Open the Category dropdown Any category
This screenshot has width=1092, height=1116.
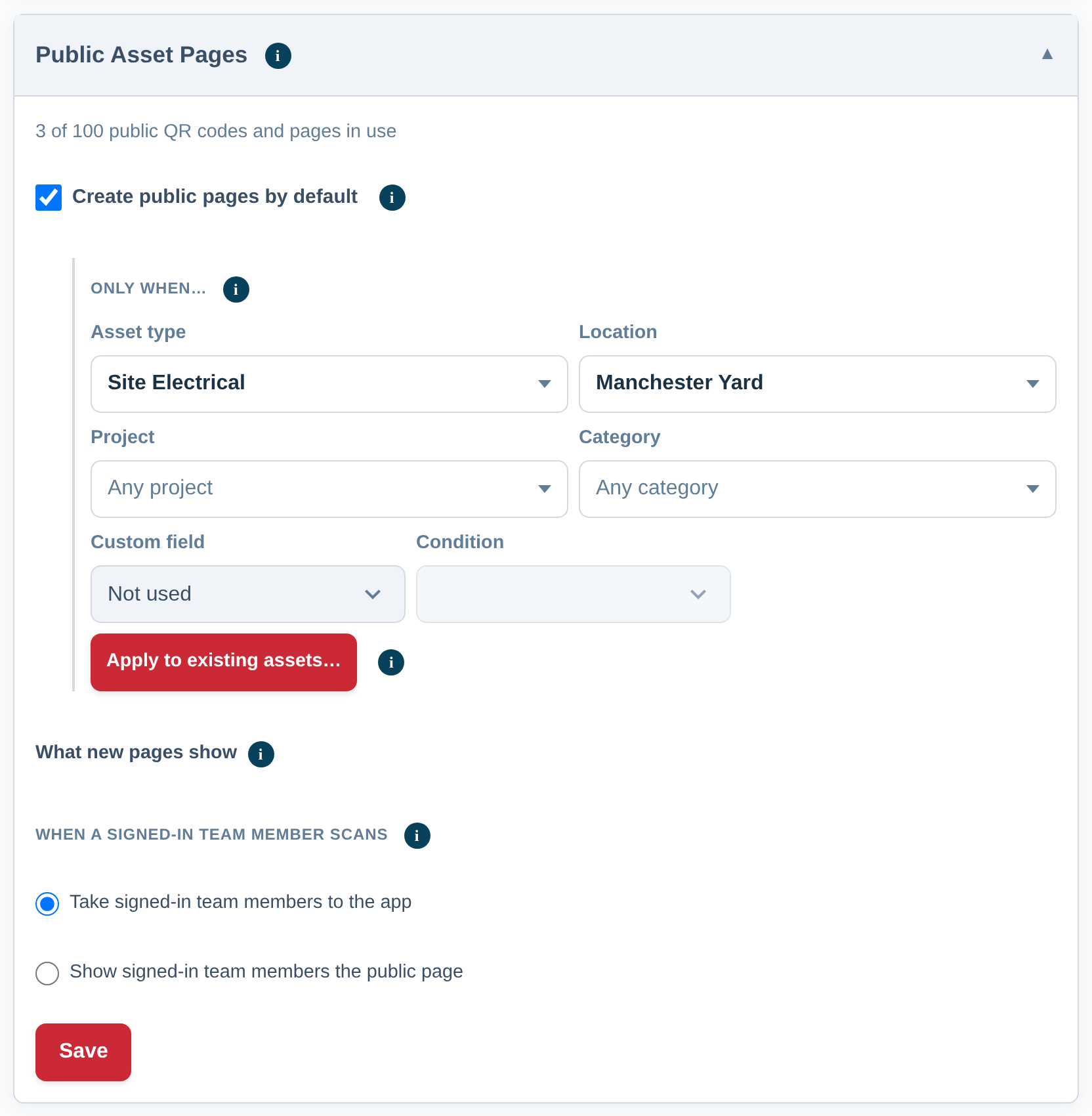coord(817,489)
